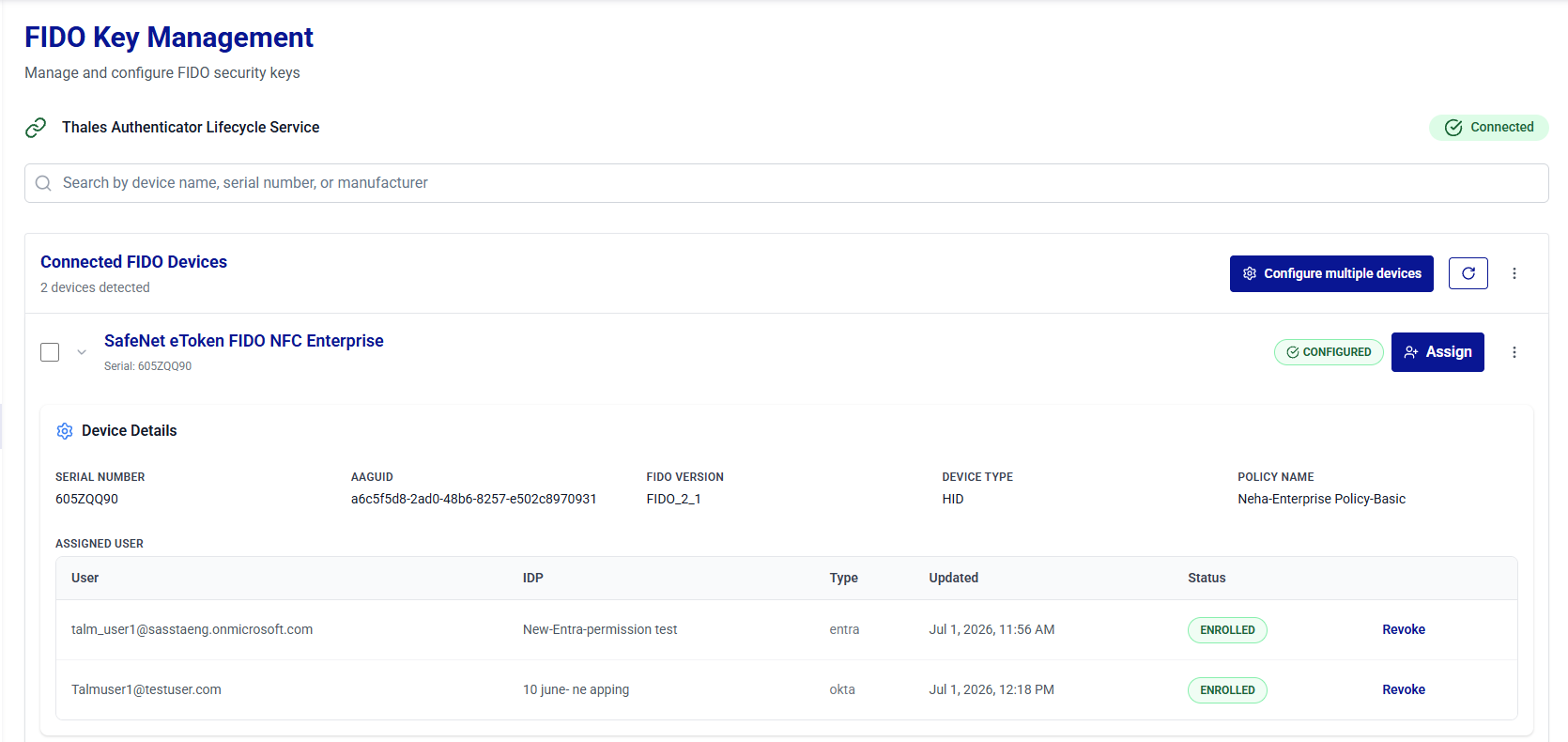Screen dimensions: 1568x742
Task: Click the Thales service link icon
Action: coord(36,128)
